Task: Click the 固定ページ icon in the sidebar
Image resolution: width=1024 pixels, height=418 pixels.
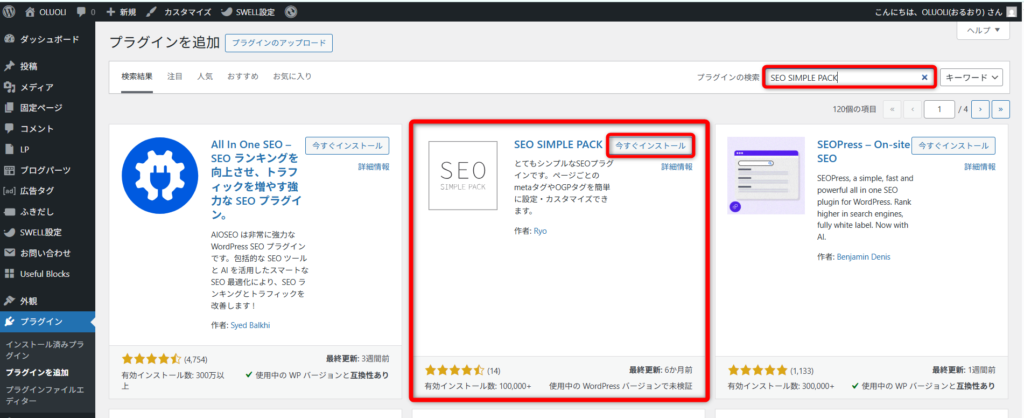Action: [9, 108]
